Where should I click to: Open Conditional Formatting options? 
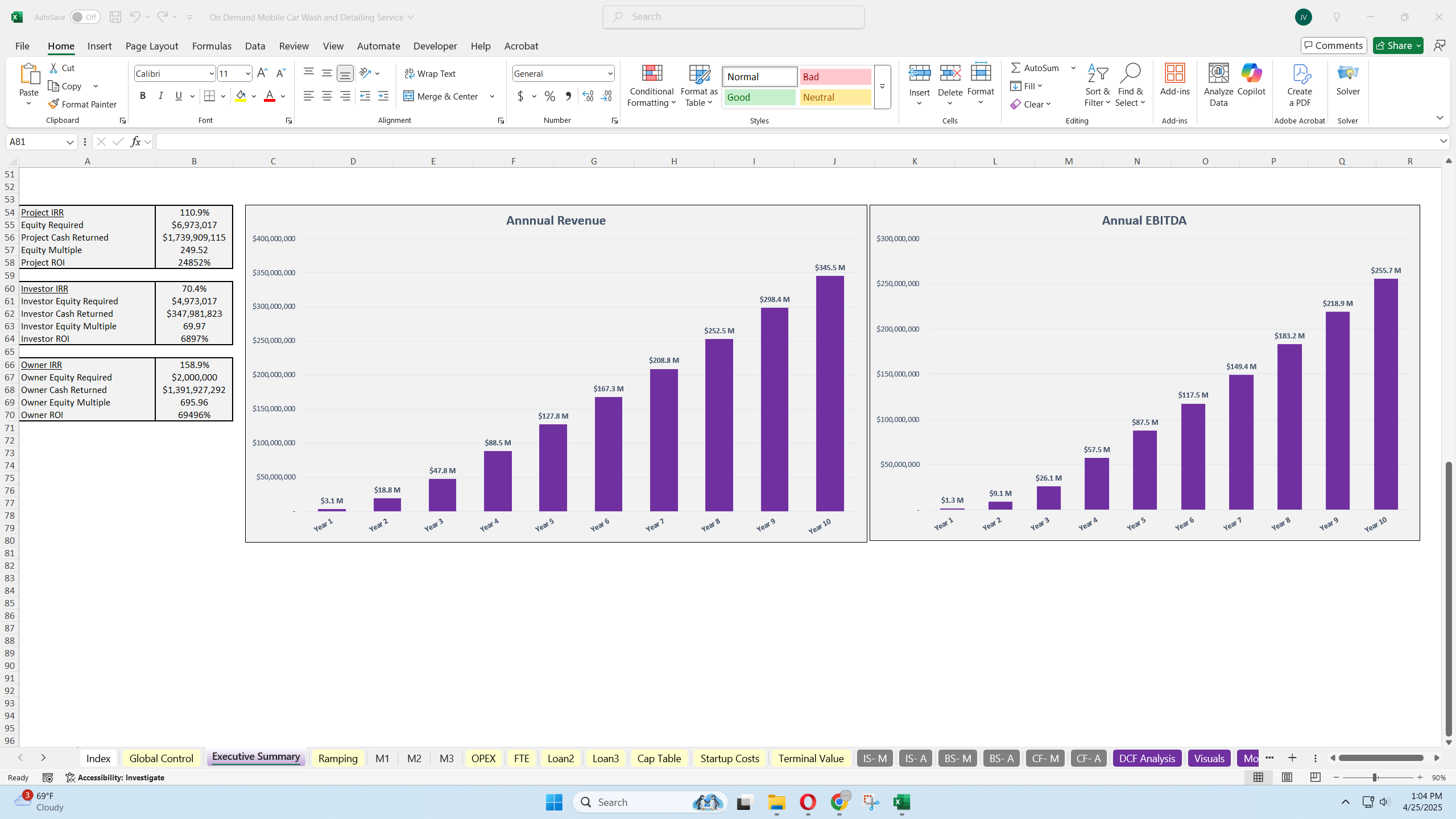tap(651, 85)
